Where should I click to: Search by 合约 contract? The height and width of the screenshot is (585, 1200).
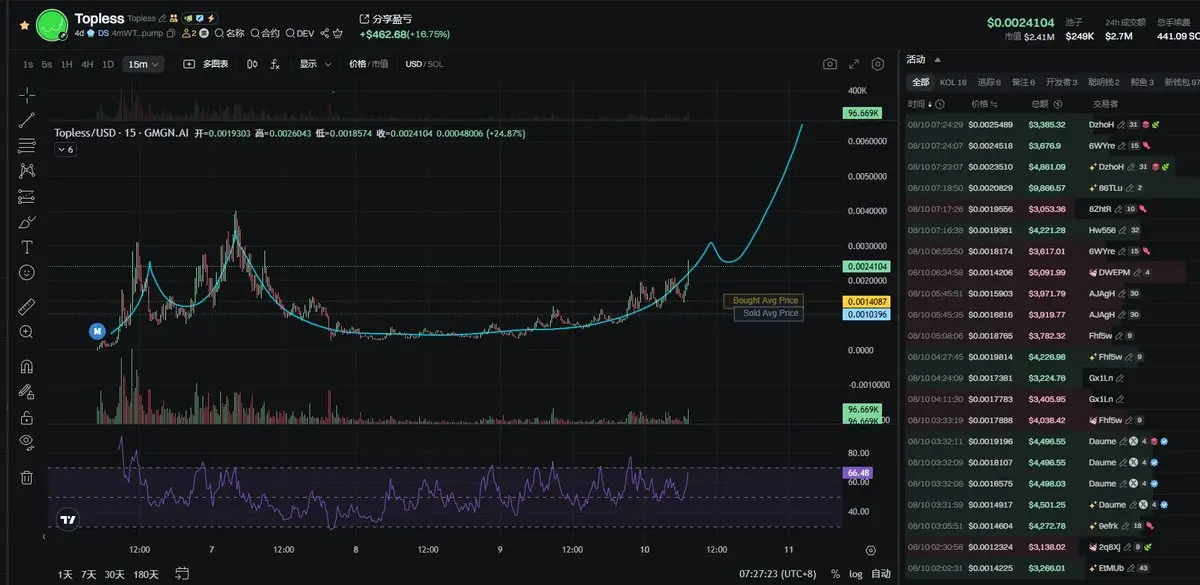click(265, 33)
